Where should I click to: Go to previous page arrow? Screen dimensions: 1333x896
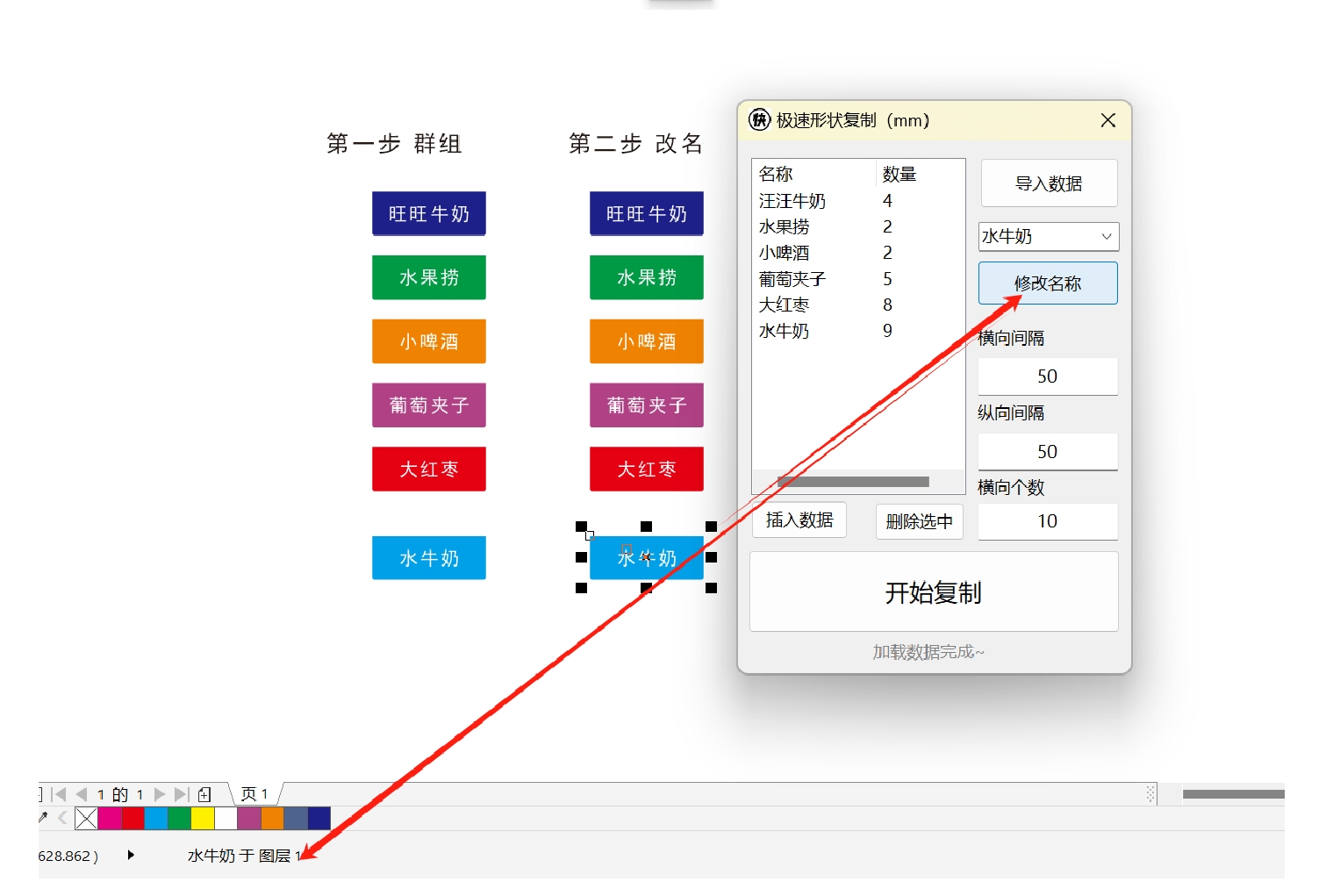point(82,794)
